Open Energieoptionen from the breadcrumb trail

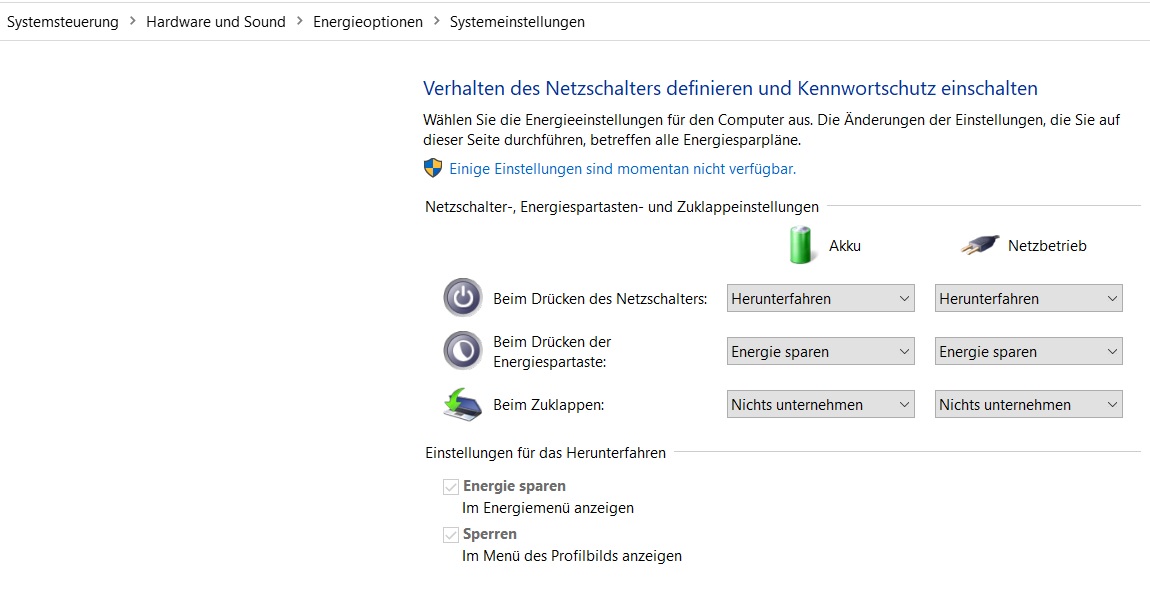[x=366, y=20]
